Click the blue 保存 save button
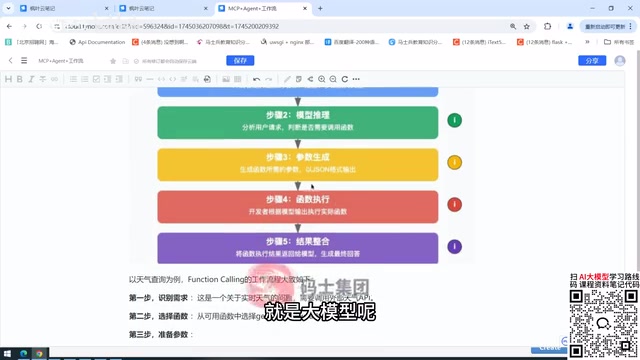This screenshot has height=360, width=640. point(240,60)
